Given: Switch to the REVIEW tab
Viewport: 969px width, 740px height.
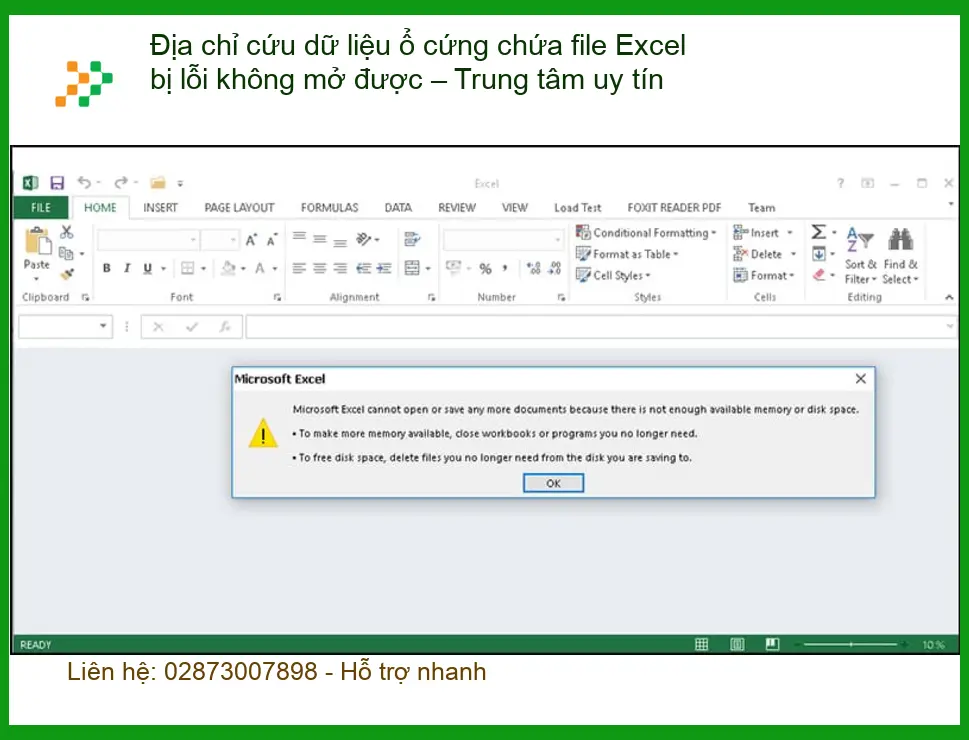Looking at the screenshot, I should click(457, 208).
